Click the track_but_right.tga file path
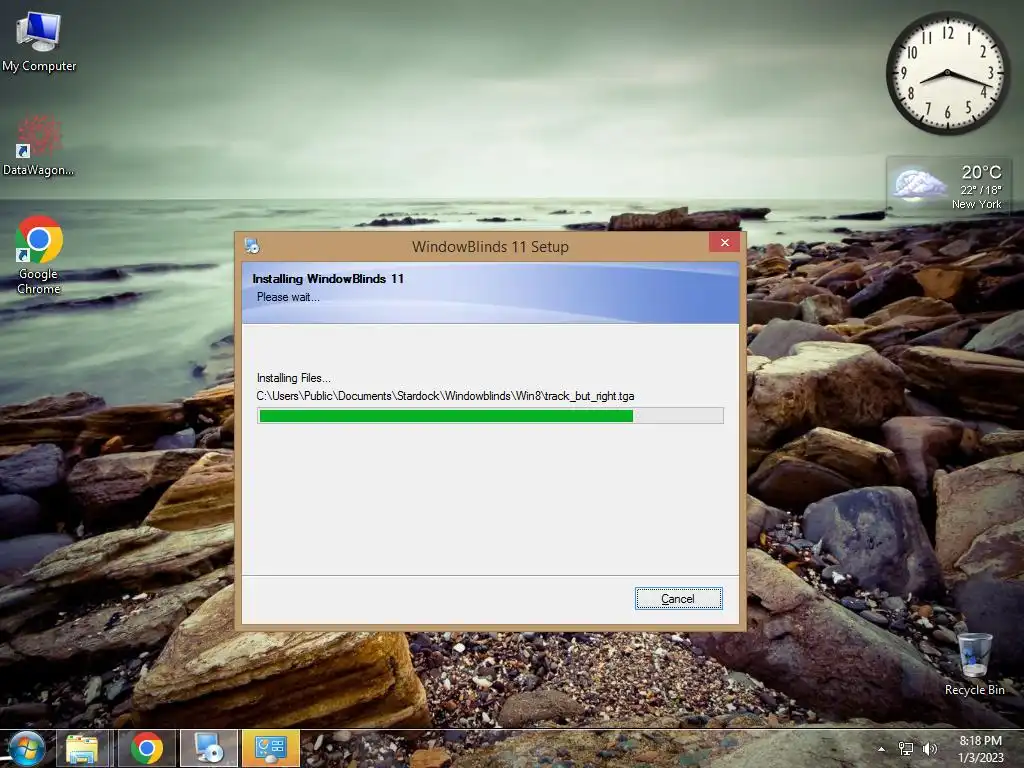Image resolution: width=1024 pixels, height=768 pixels. 445,396
